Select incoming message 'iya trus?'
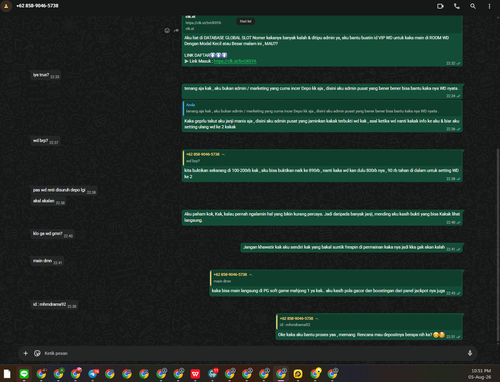The image size is (500, 382). [46, 75]
